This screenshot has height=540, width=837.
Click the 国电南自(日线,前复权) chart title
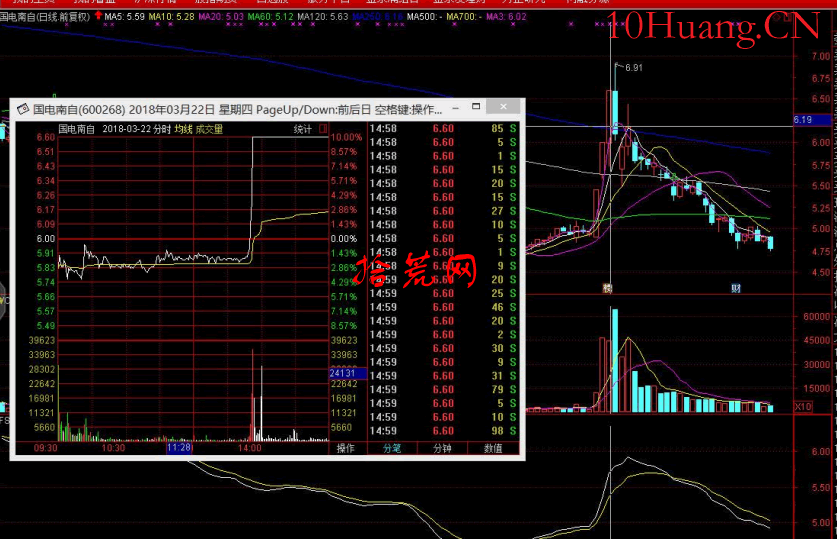tap(45, 17)
